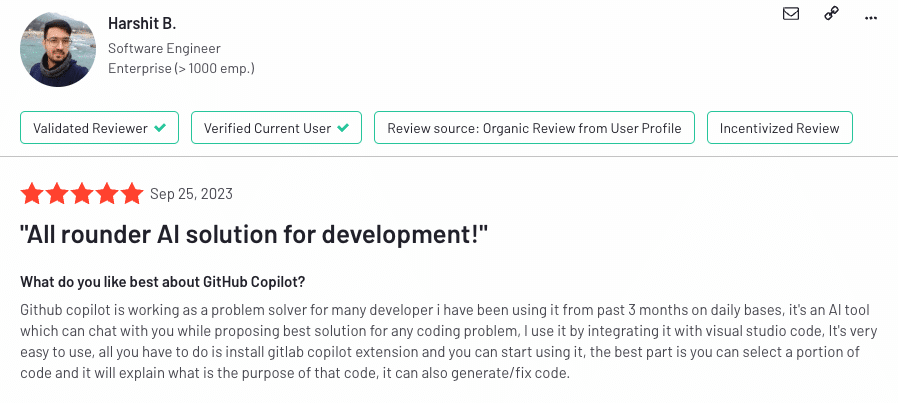Open the three-dot more options menu
This screenshot has width=898, height=403.
click(871, 18)
